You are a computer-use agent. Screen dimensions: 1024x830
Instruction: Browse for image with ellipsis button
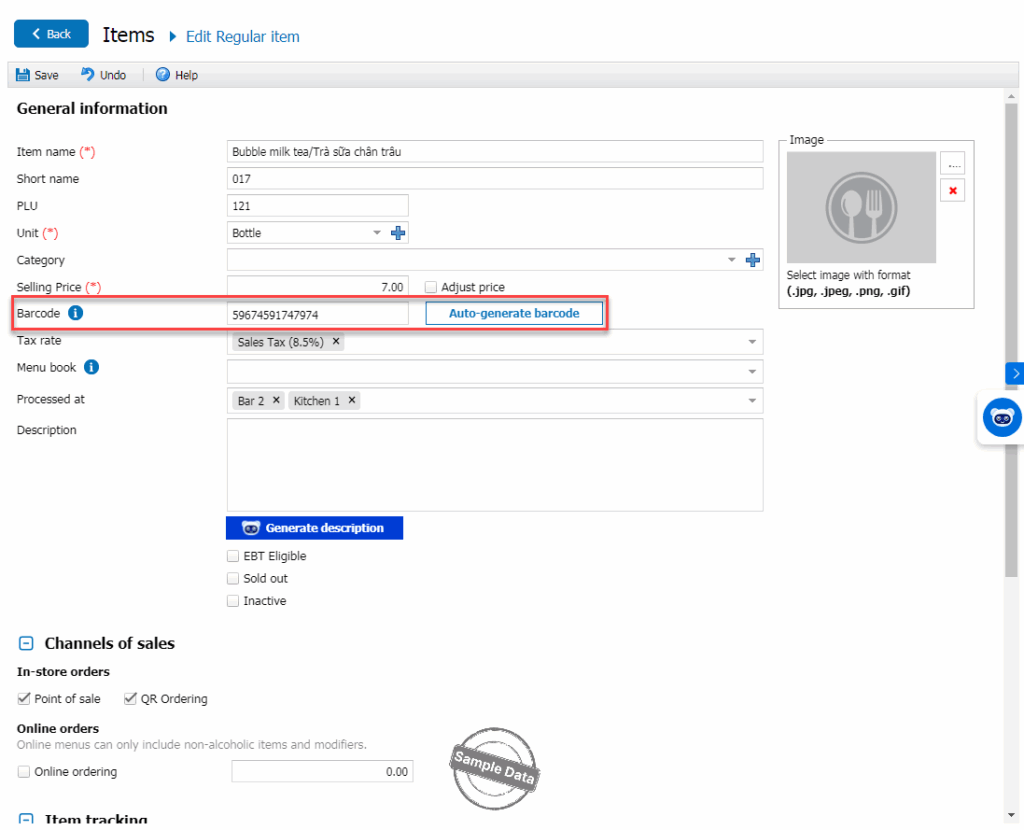click(x=952, y=163)
